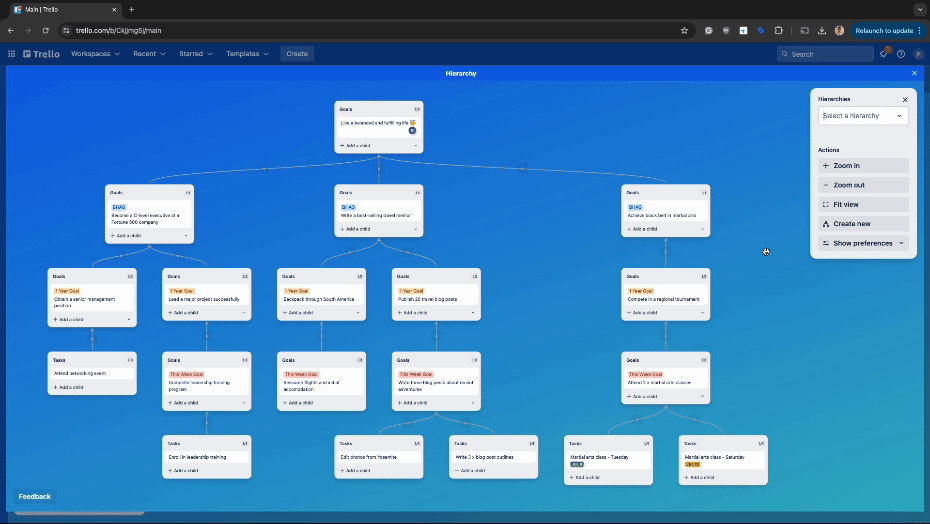Click plus icon on 'Enroll in leadership training' card
This screenshot has width=930, height=524.
pyautogui.click(x=170, y=471)
